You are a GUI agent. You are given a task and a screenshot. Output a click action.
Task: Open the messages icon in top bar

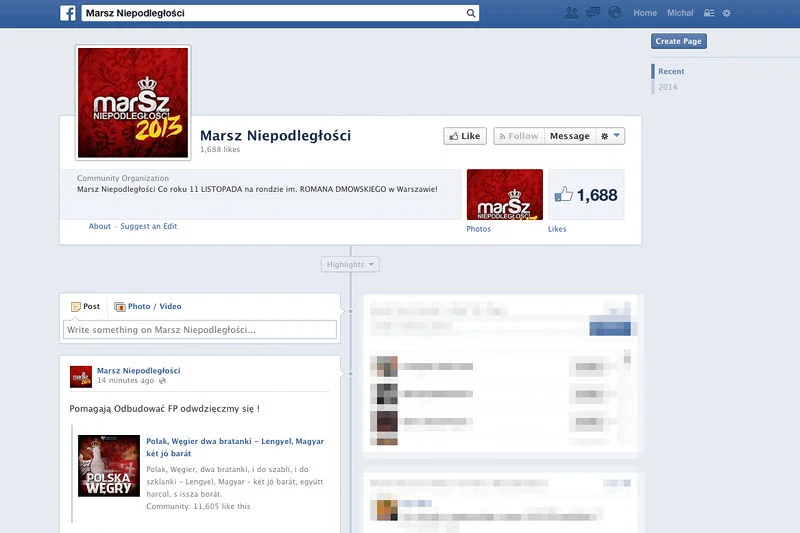593,13
